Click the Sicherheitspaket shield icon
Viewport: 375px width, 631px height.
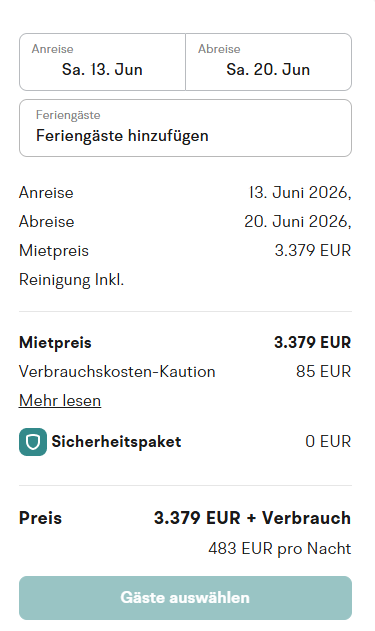pos(33,442)
